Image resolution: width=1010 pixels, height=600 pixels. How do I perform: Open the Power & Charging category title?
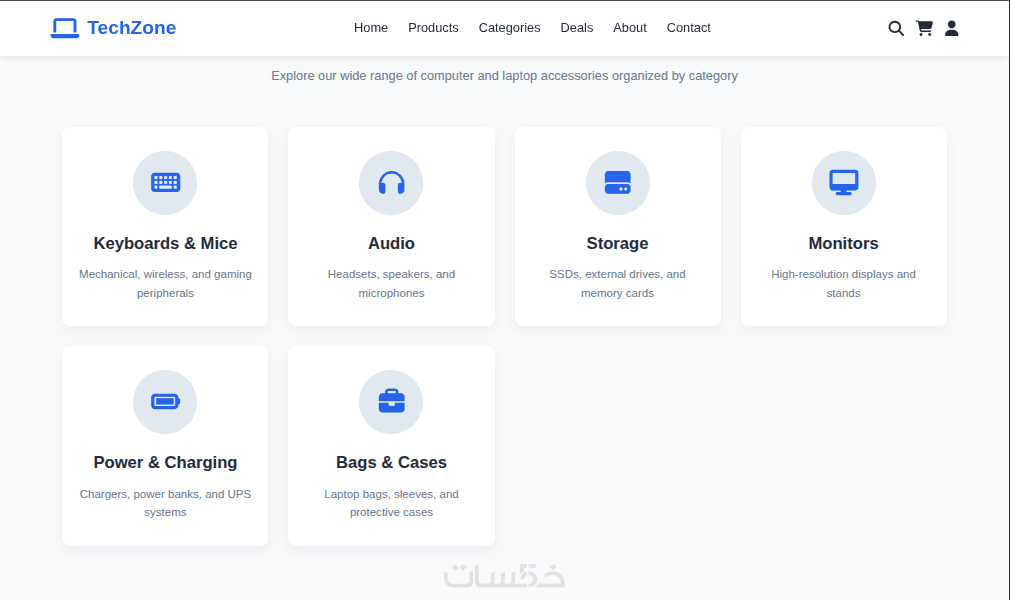165,462
